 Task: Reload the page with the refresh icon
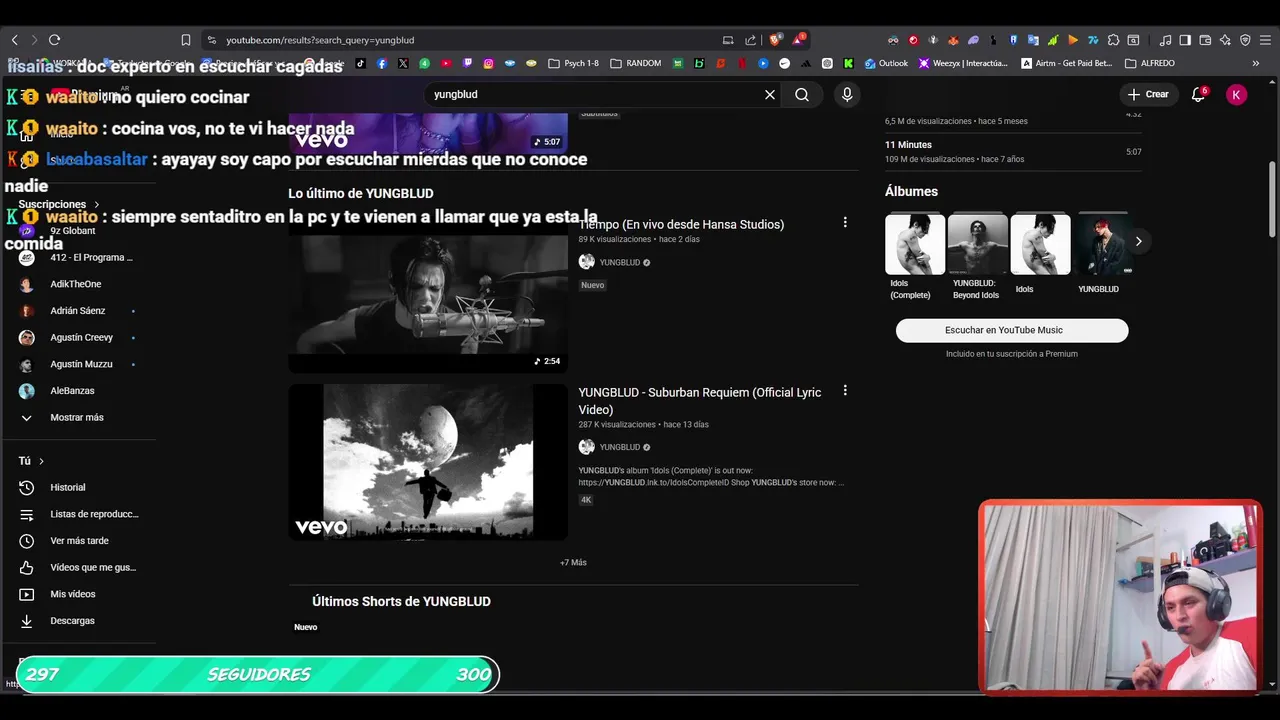(54, 40)
